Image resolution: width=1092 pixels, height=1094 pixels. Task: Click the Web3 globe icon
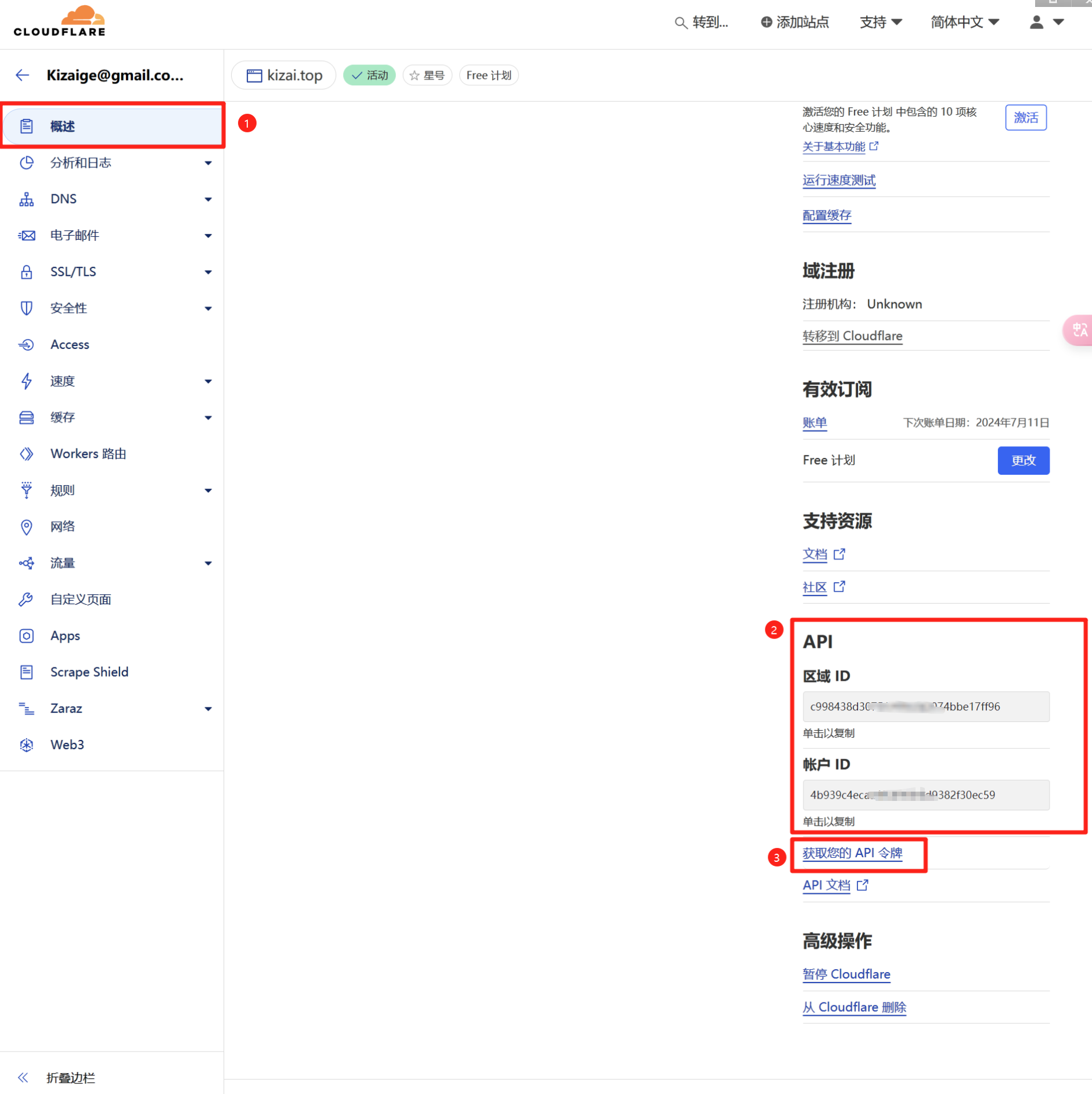point(26,745)
